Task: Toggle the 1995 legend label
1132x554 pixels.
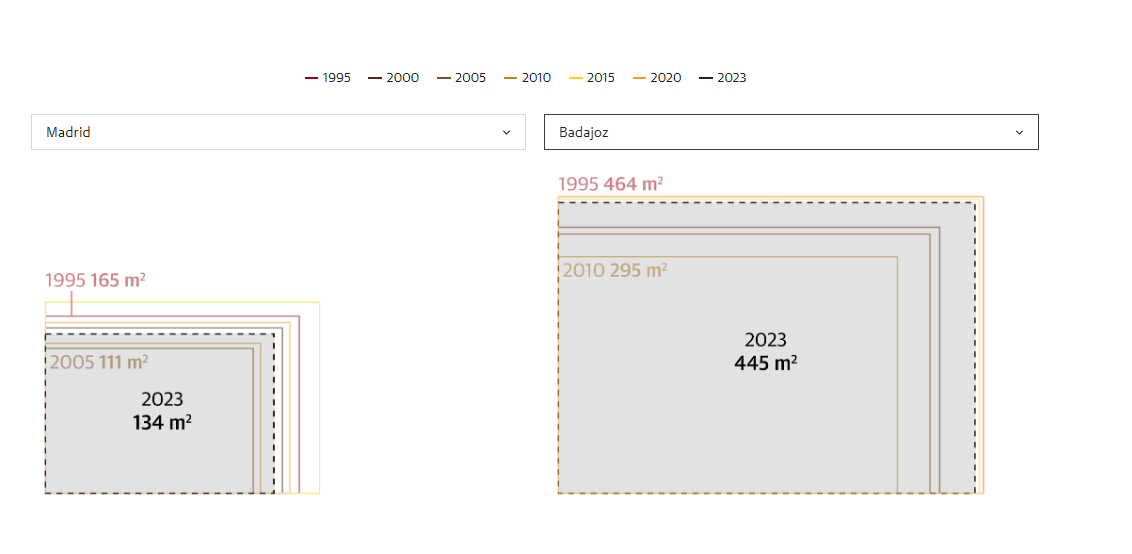Action: (x=337, y=78)
